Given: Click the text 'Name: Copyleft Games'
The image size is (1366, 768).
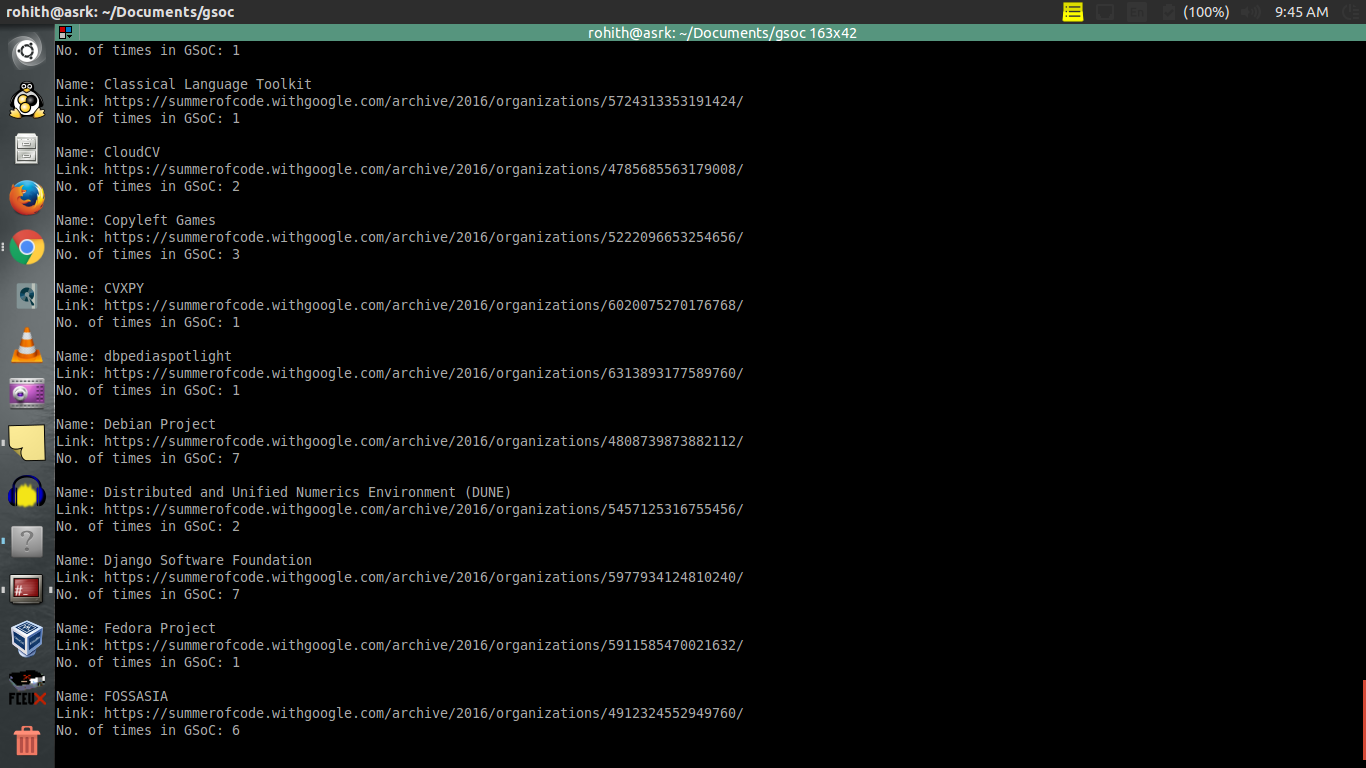Looking at the screenshot, I should (136, 220).
